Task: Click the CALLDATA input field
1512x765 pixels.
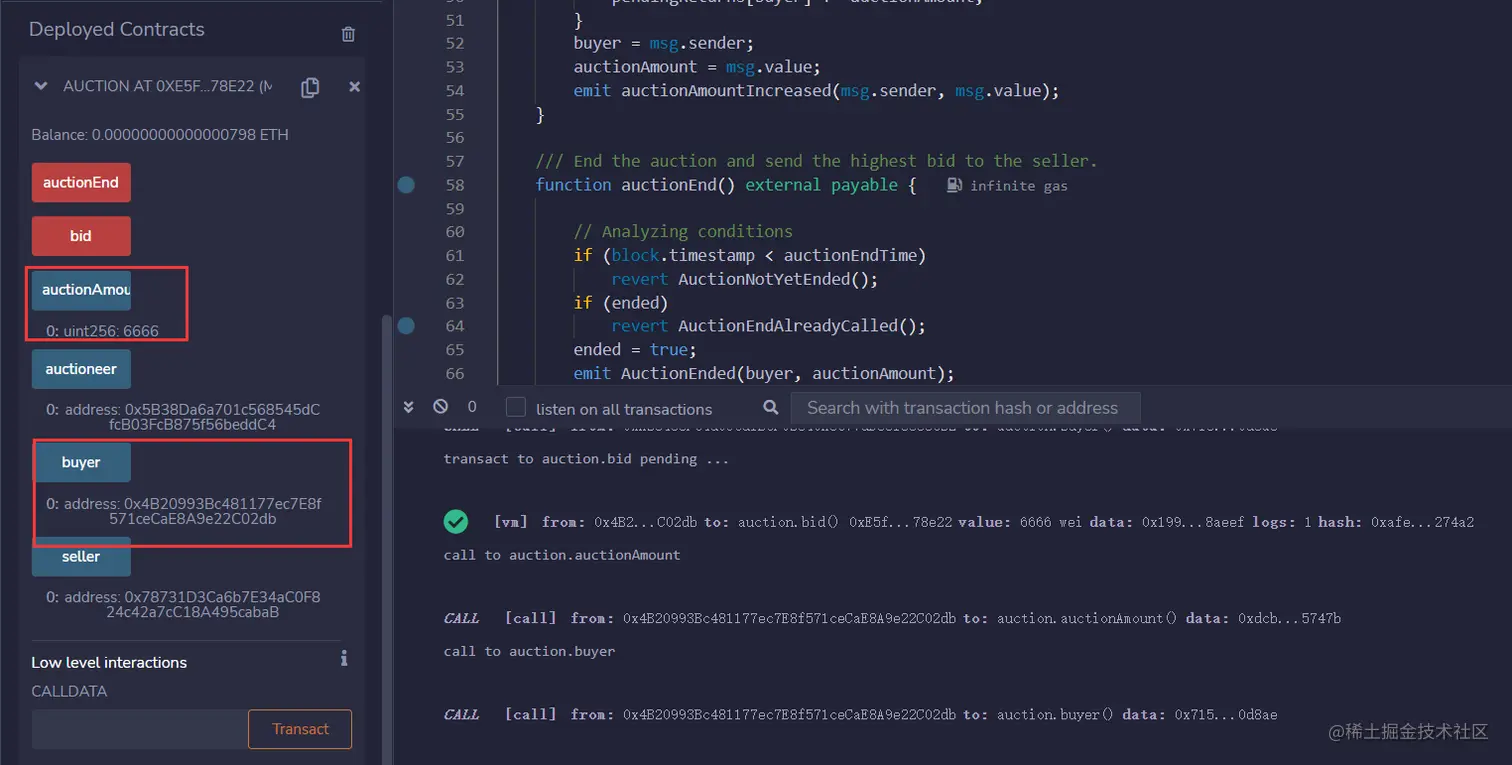Action: coord(138,729)
